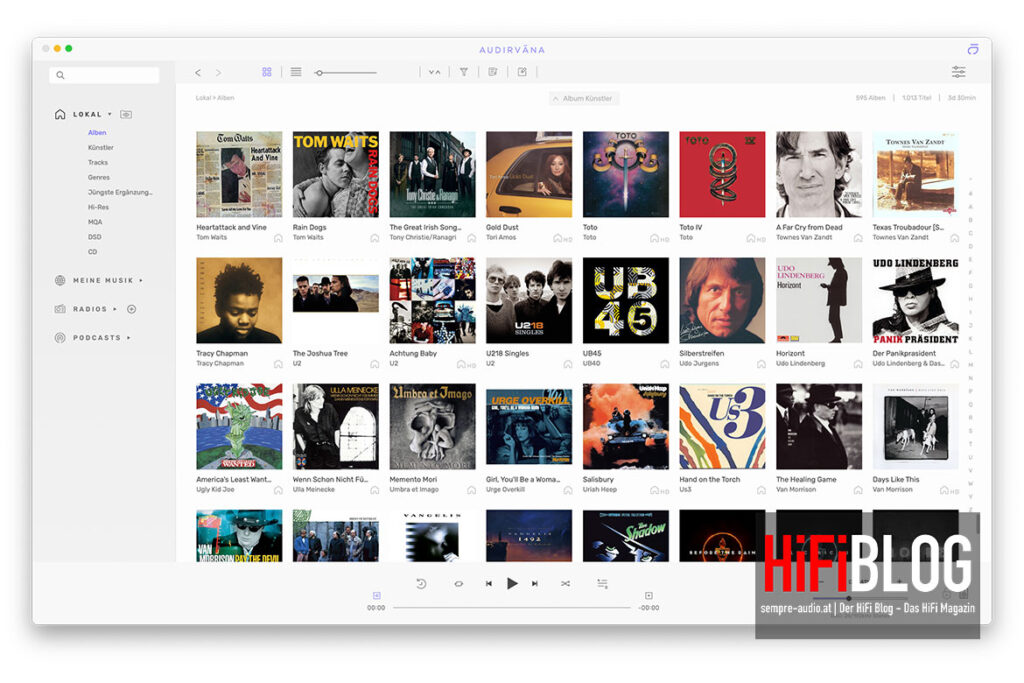The image size is (1024, 683).
Task: Open the Rain Dogs album cover
Action: tap(336, 174)
